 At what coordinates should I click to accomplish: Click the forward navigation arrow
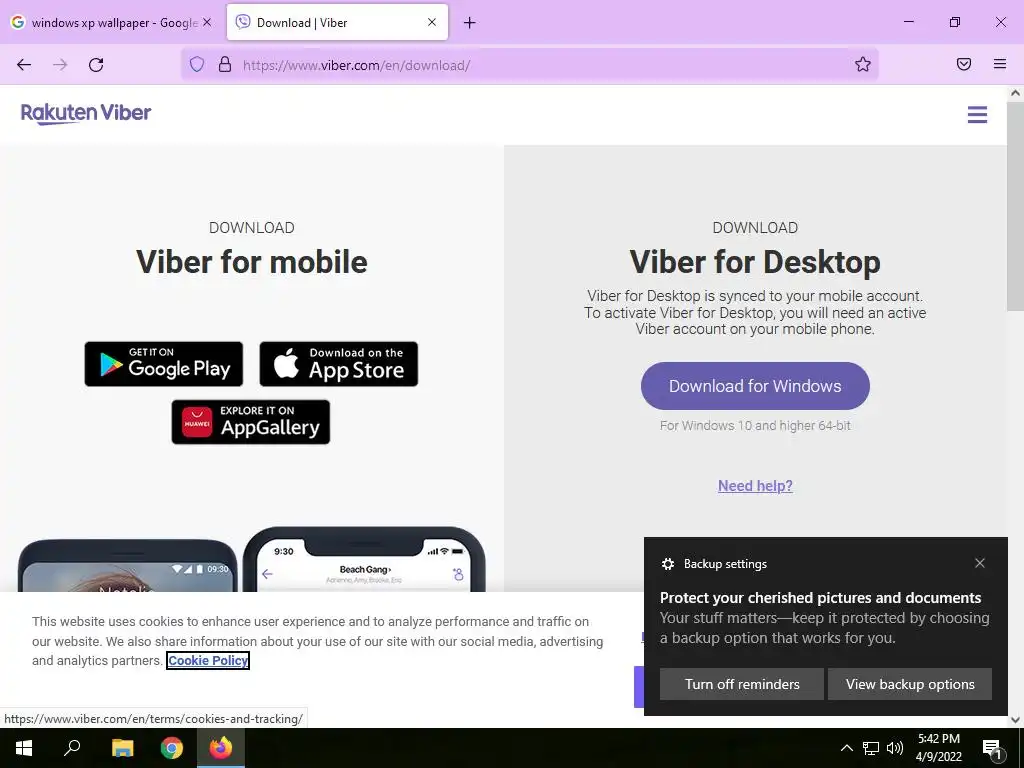tap(60, 65)
